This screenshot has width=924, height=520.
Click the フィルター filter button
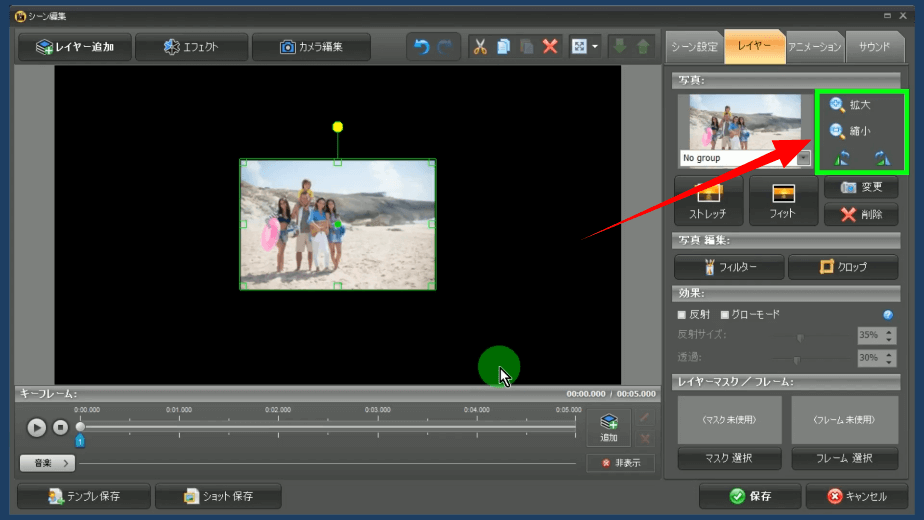click(729, 267)
